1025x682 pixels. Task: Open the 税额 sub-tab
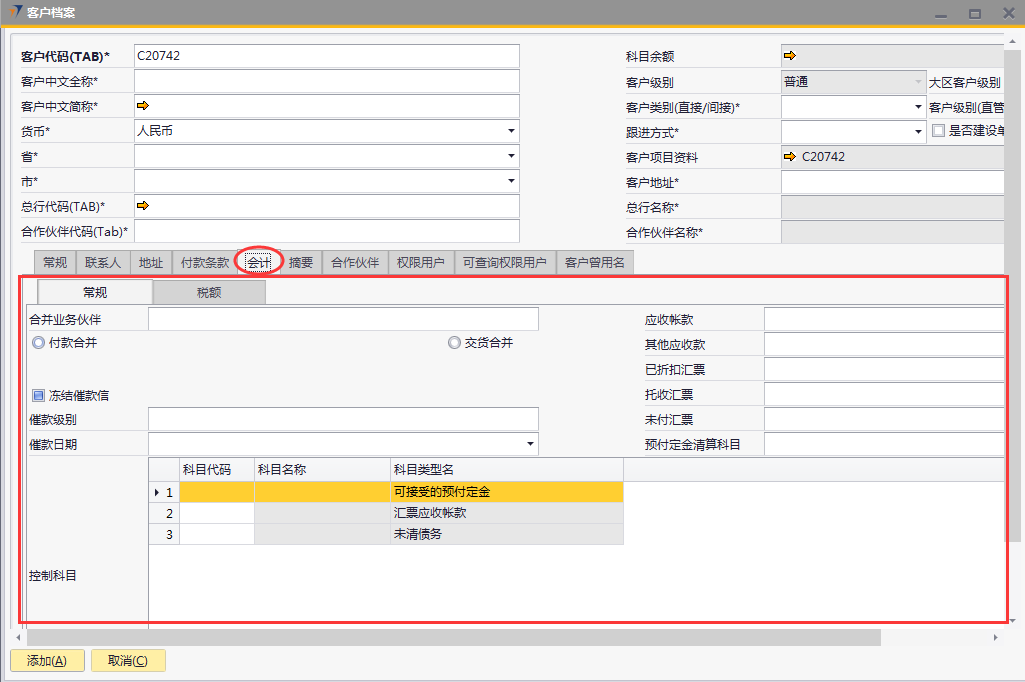coord(209,292)
